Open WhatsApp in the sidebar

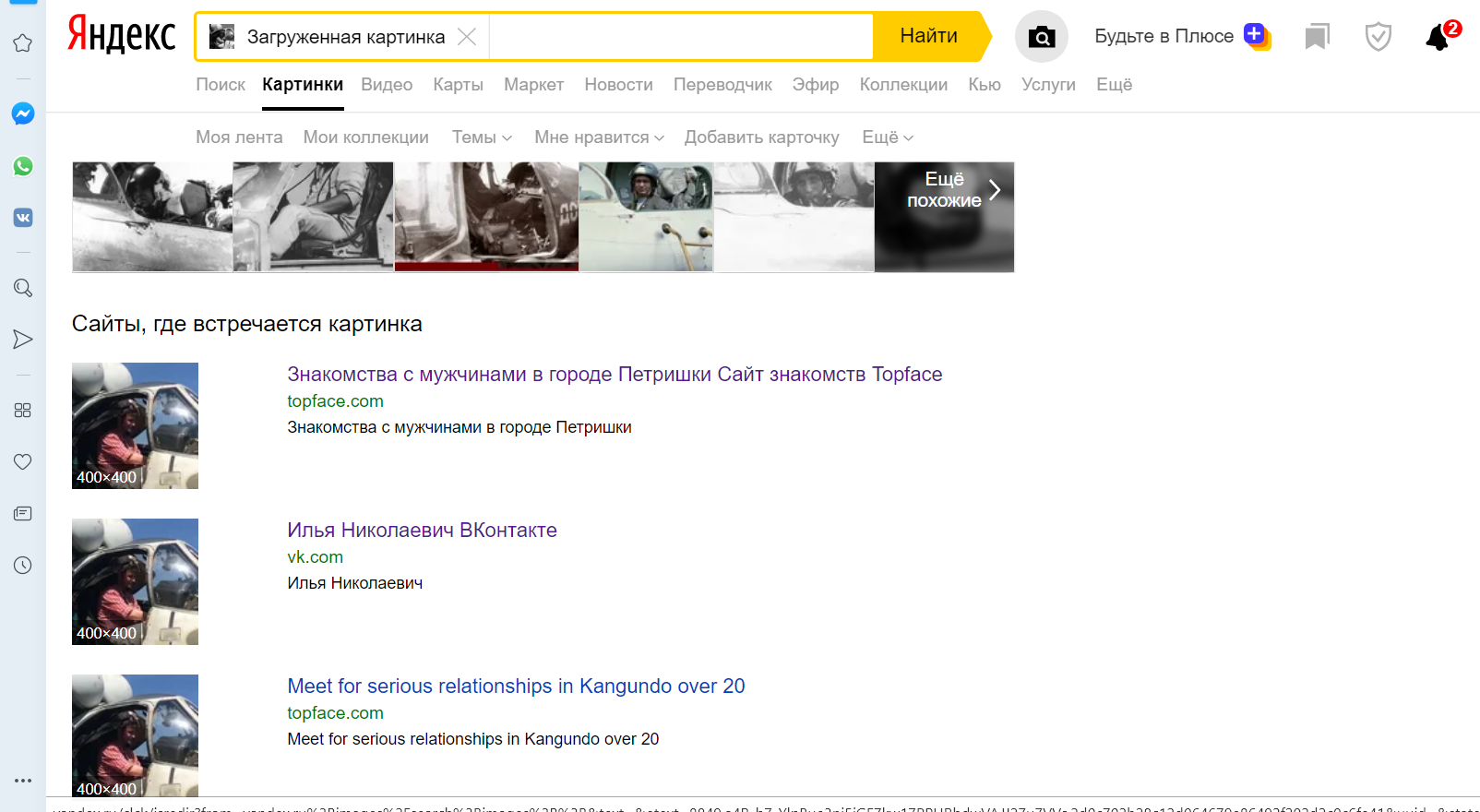pyautogui.click(x=23, y=166)
